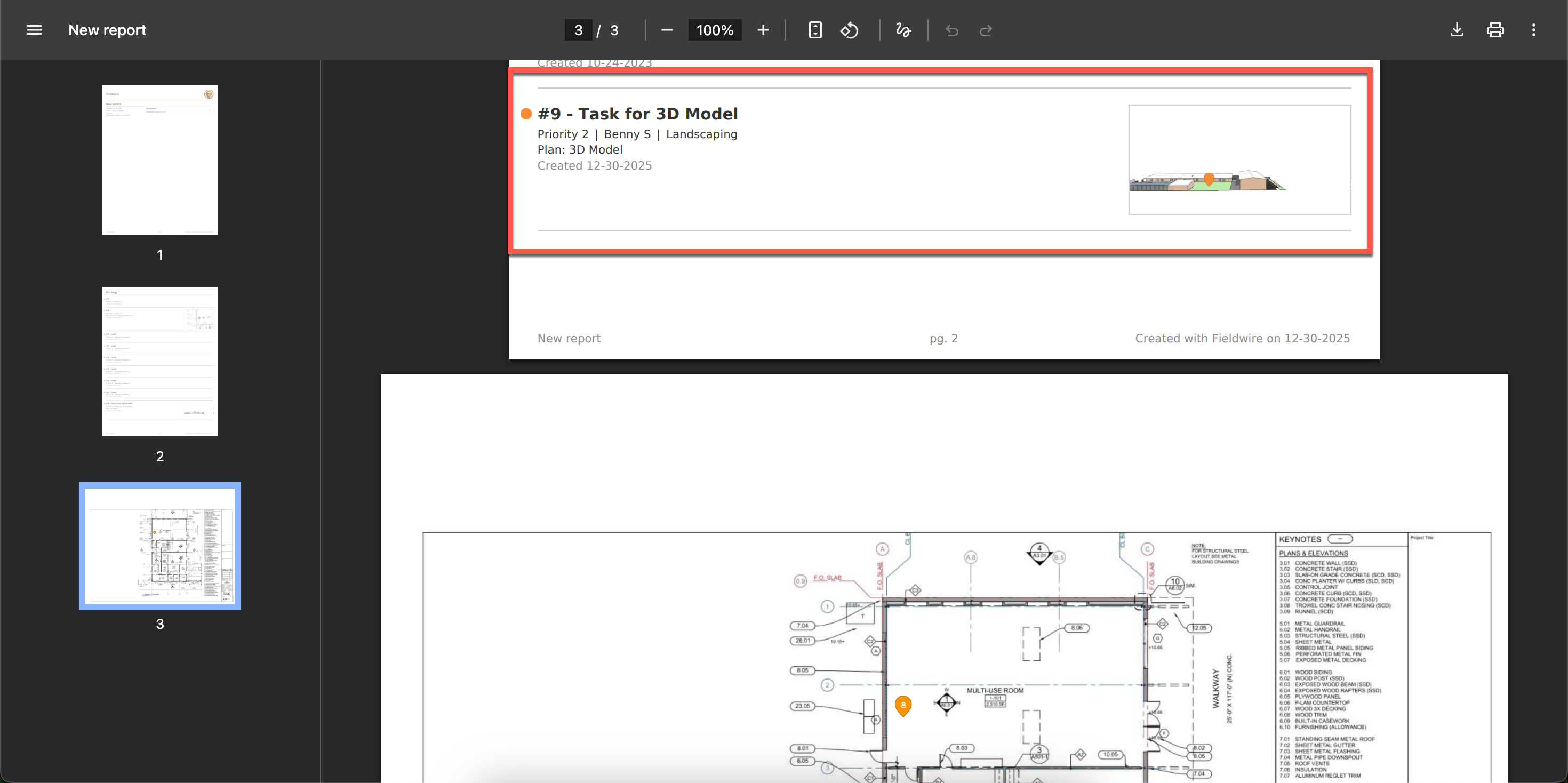
Task: Click the 3D Model preview image
Action: tap(1239, 159)
